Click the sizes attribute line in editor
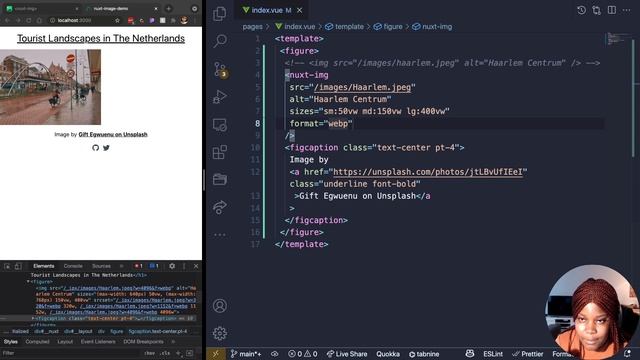 coord(369,111)
